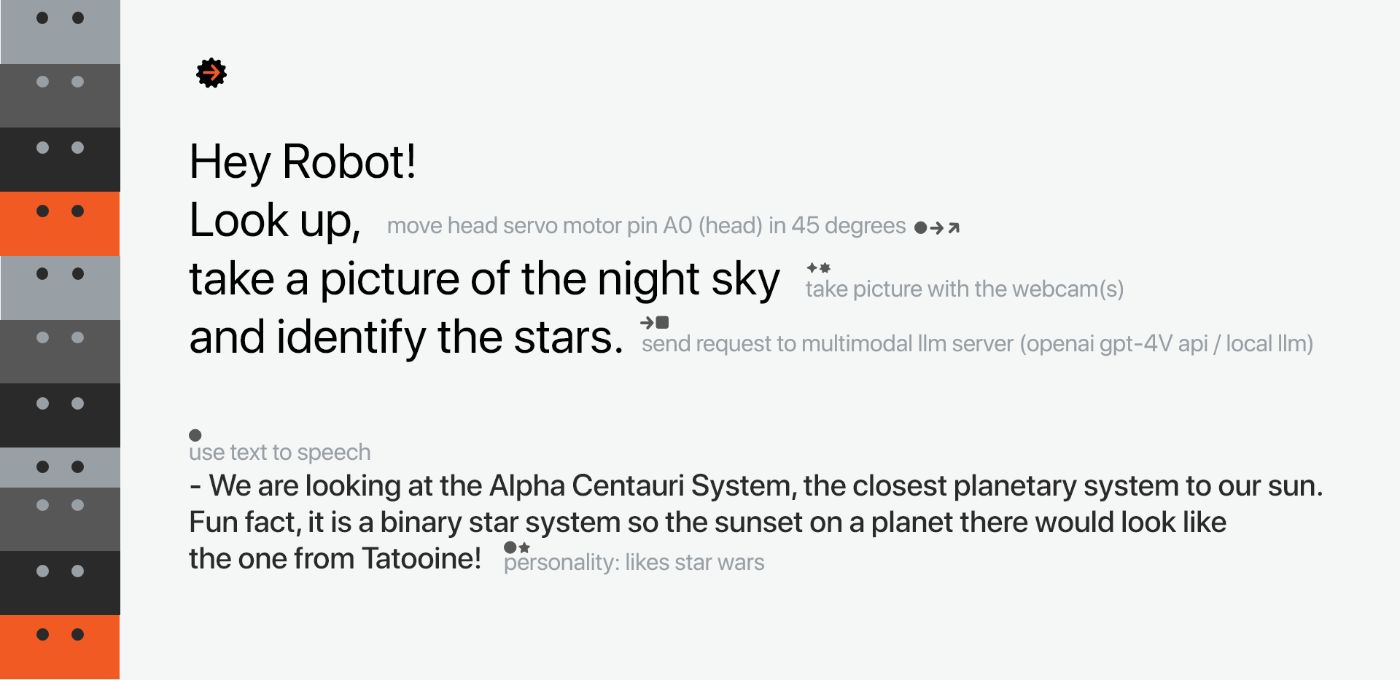
Task: Click the "and identify the stars." line
Action: tap(406, 338)
